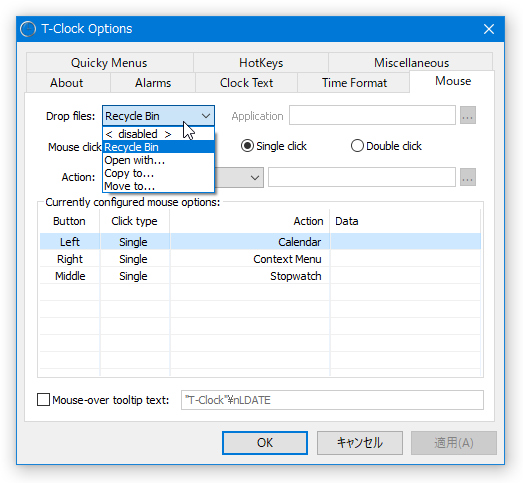Switch to the Quicky Menus tab

[x=109, y=62]
